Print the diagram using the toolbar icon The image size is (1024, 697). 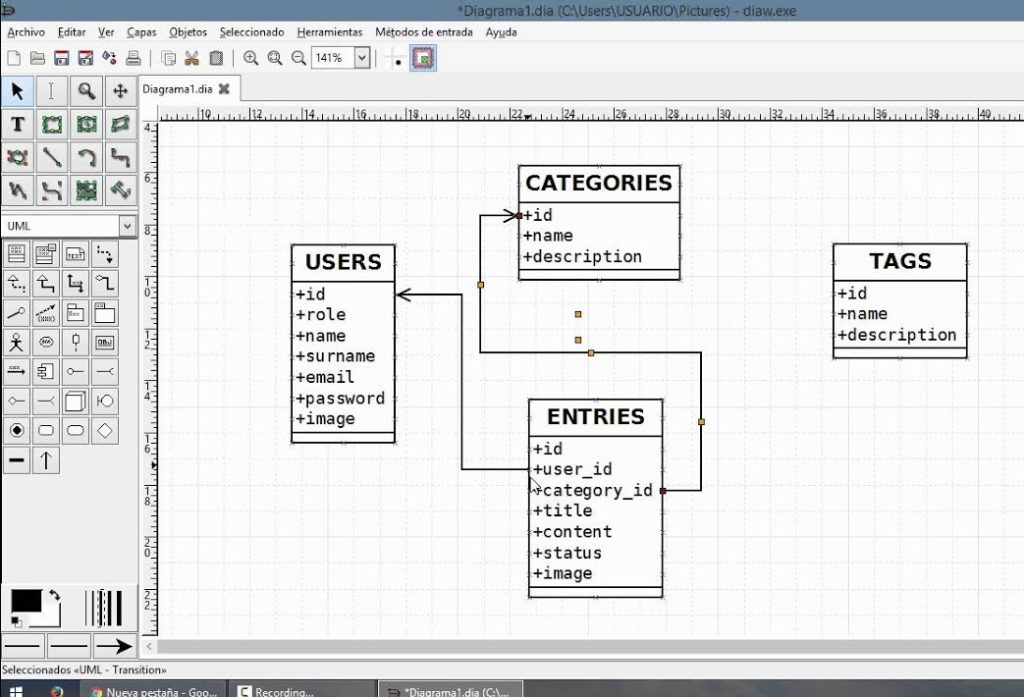pos(132,57)
